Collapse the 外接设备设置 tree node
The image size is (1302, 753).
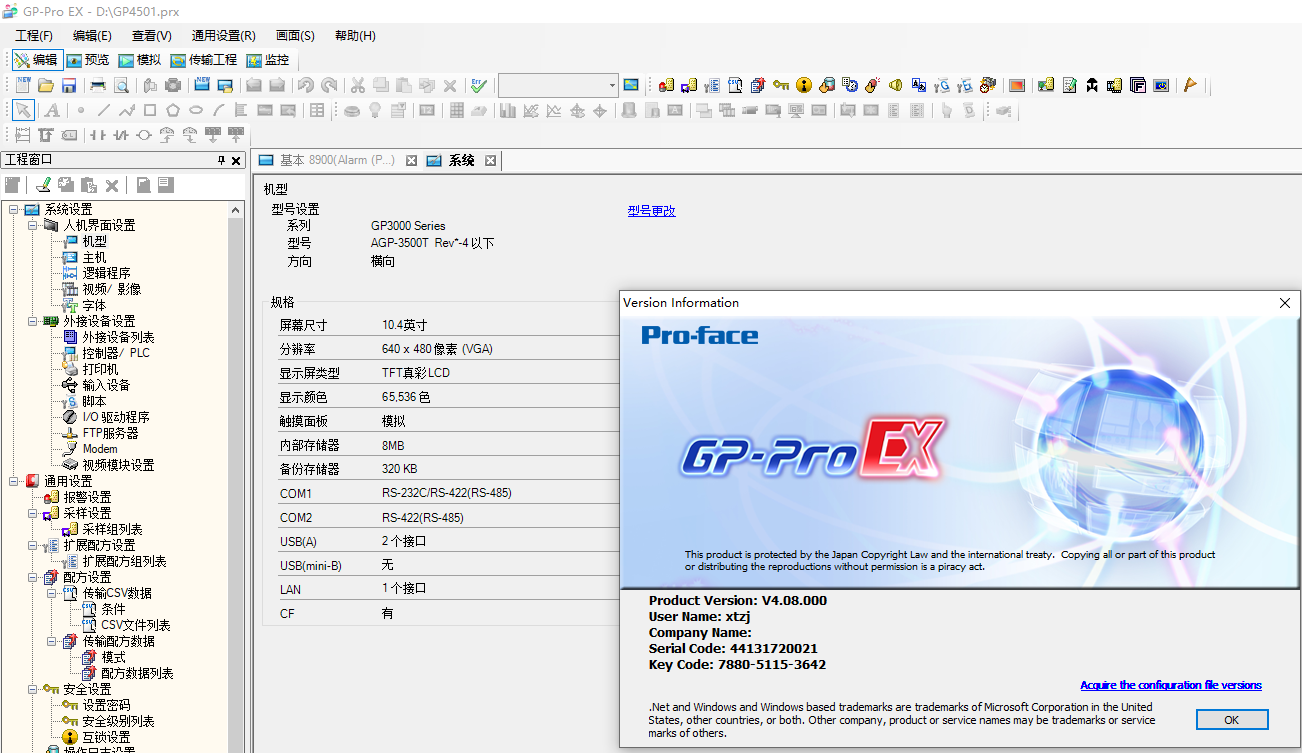pyautogui.click(x=33, y=321)
